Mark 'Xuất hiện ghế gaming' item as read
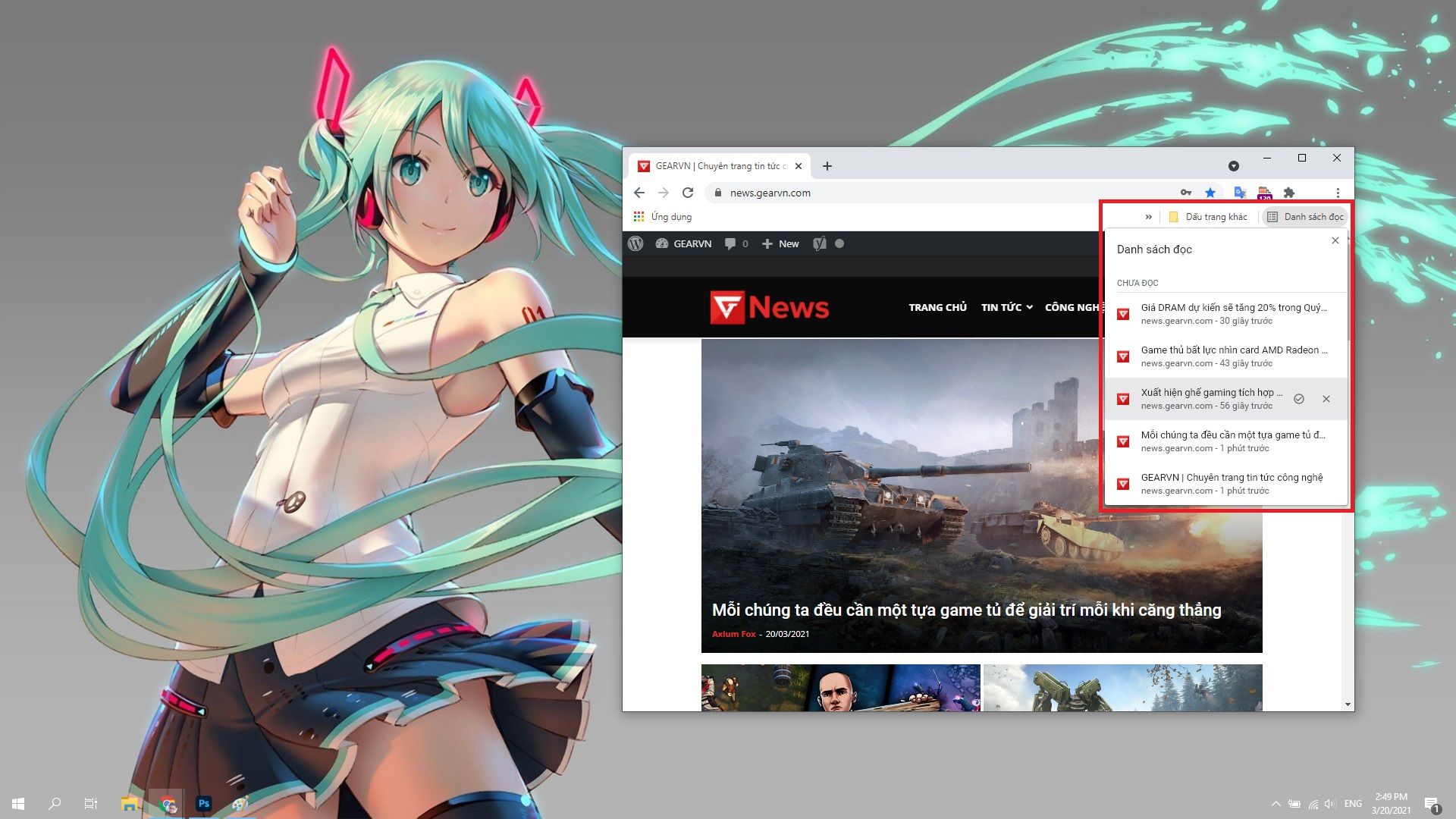Image resolution: width=1456 pixels, height=819 pixels. (x=1299, y=399)
